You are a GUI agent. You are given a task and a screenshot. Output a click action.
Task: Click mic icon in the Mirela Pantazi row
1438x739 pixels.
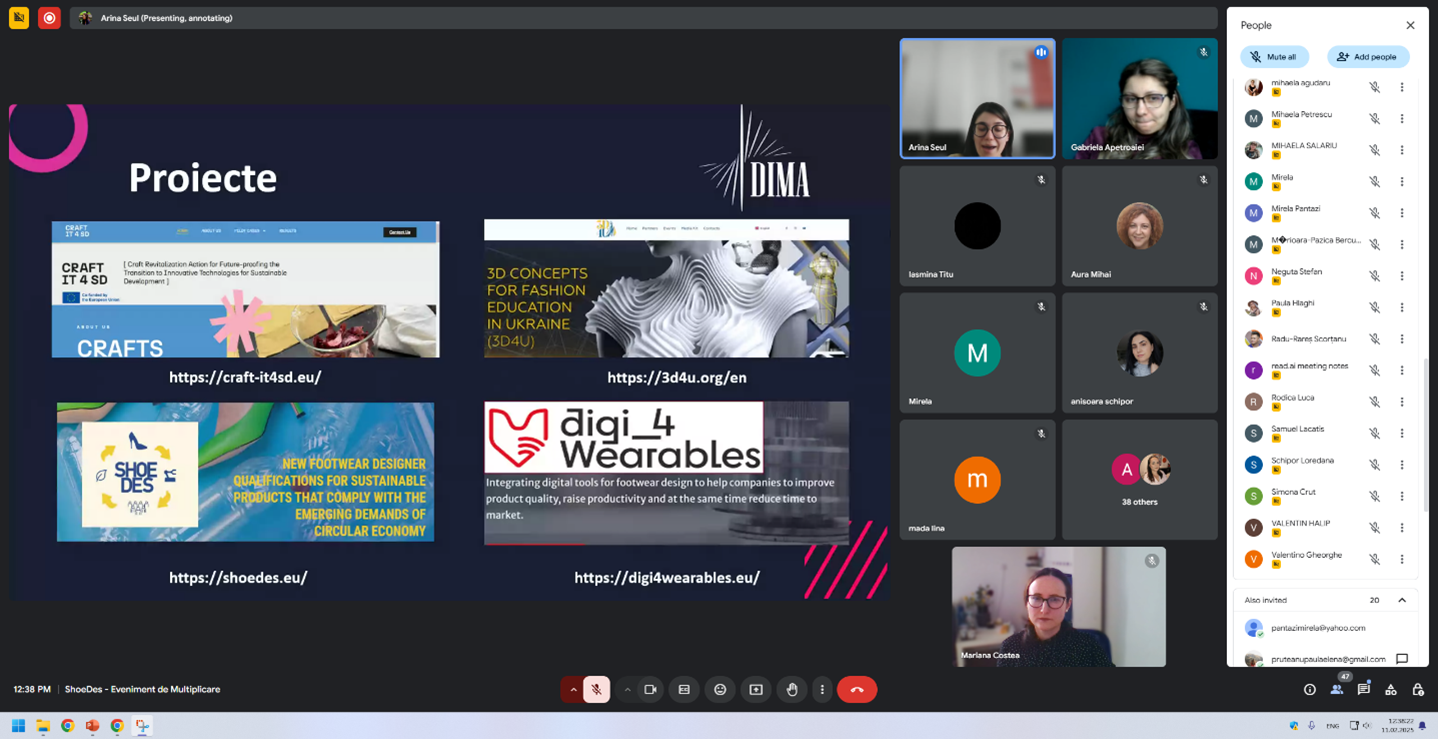[1375, 213]
